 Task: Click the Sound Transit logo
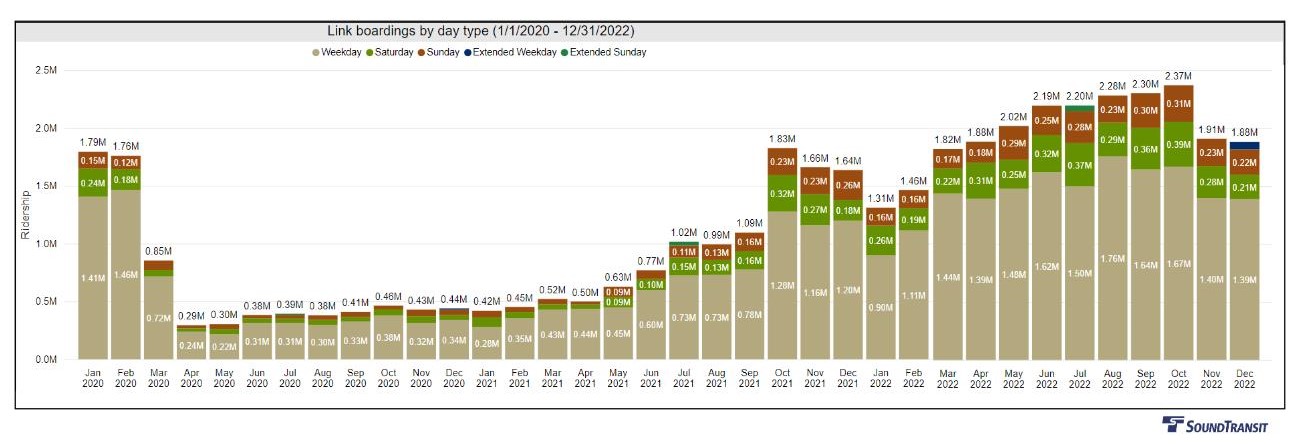click(1214, 425)
